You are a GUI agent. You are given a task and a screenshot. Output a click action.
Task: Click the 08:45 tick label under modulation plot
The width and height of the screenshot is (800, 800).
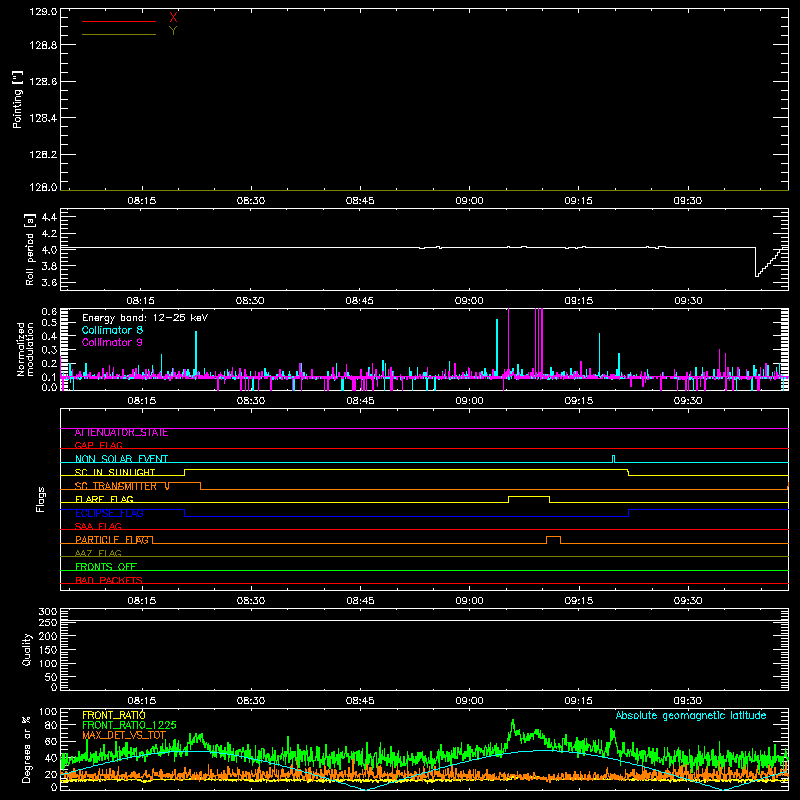click(360, 401)
